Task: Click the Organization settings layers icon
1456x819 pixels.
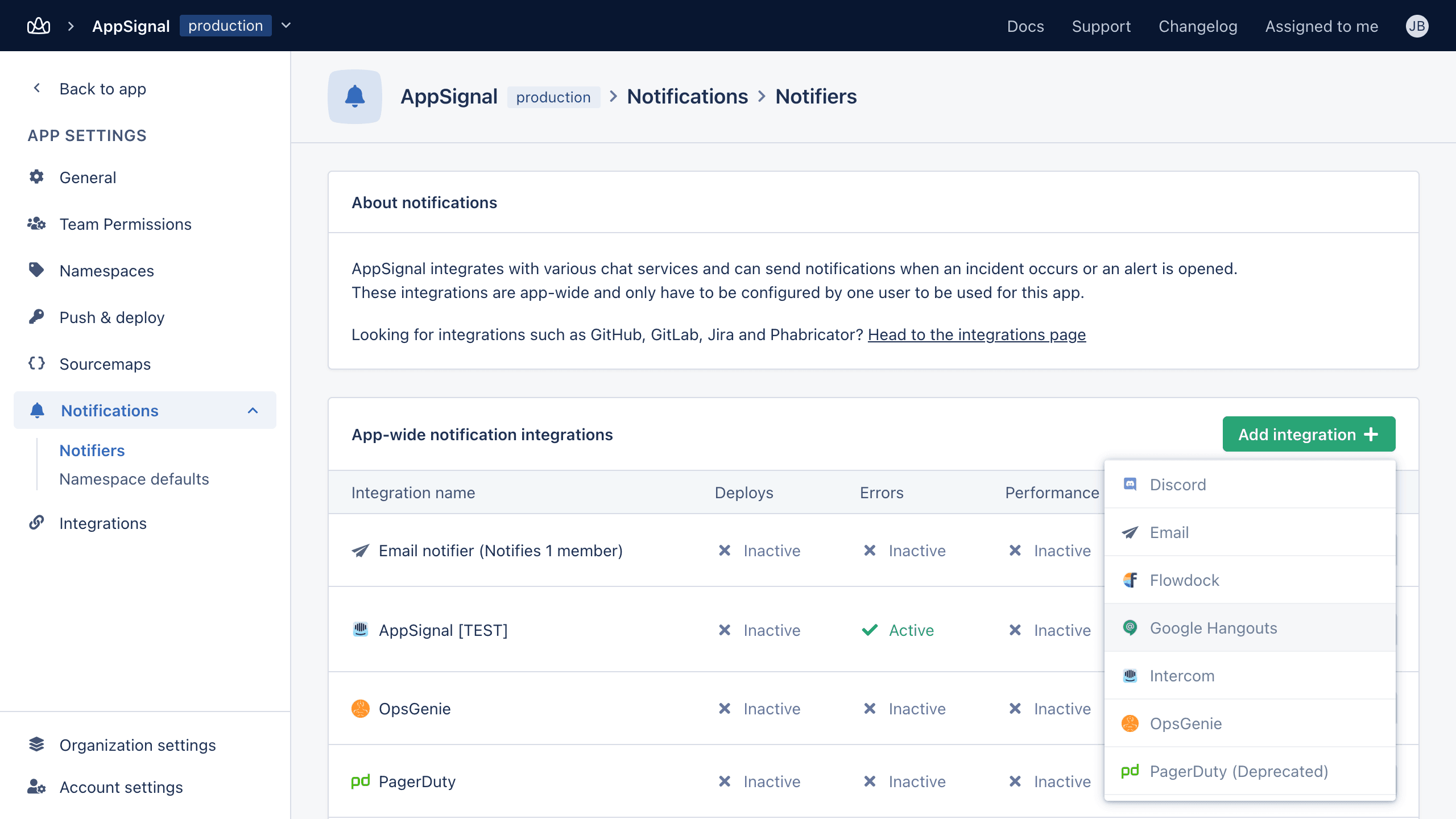Action: click(x=36, y=744)
